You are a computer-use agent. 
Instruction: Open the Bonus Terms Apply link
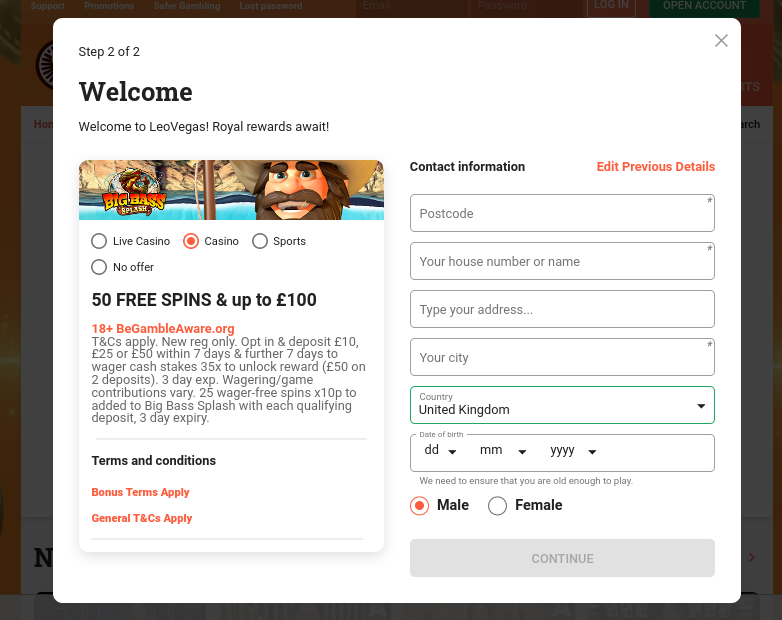click(x=141, y=492)
